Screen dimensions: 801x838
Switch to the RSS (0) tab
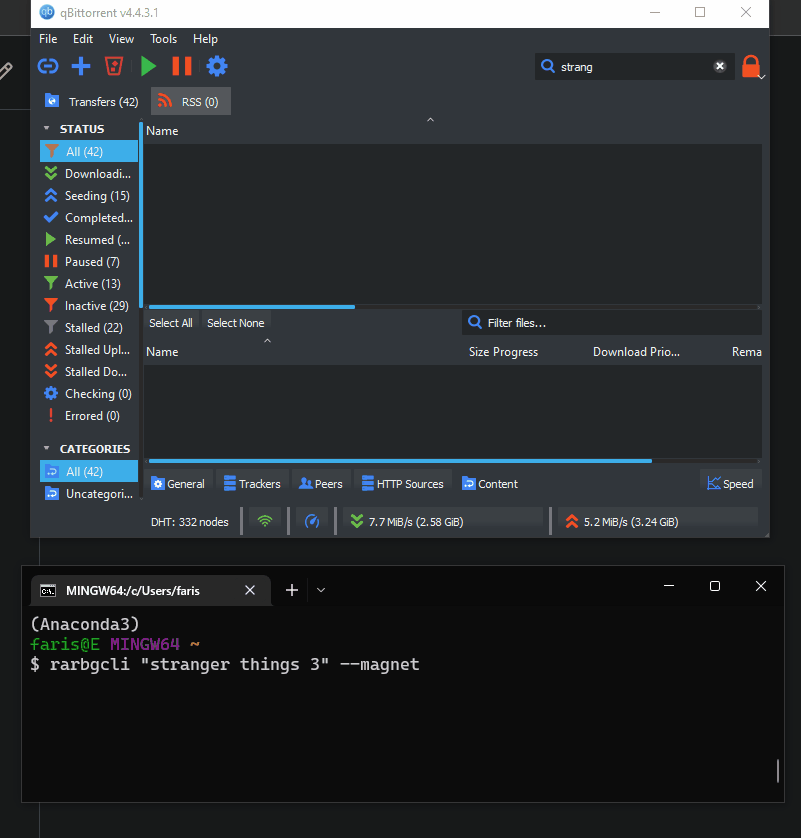[191, 102]
